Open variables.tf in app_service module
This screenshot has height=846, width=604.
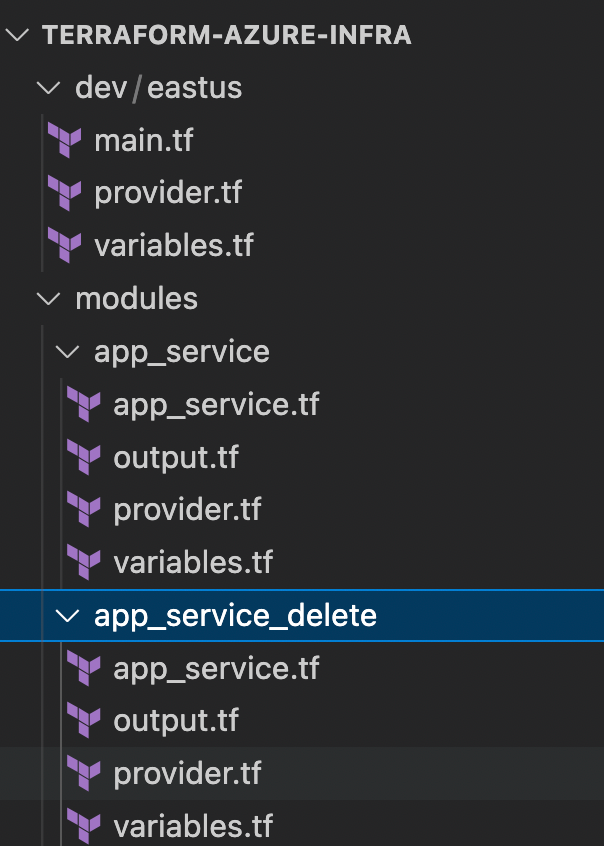click(x=193, y=562)
